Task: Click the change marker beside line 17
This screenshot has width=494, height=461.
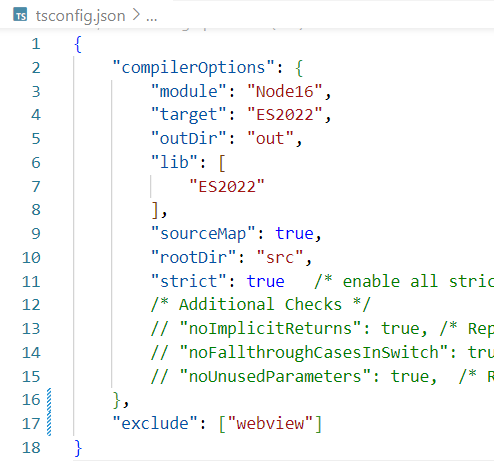Action: pyautogui.click(x=49, y=424)
